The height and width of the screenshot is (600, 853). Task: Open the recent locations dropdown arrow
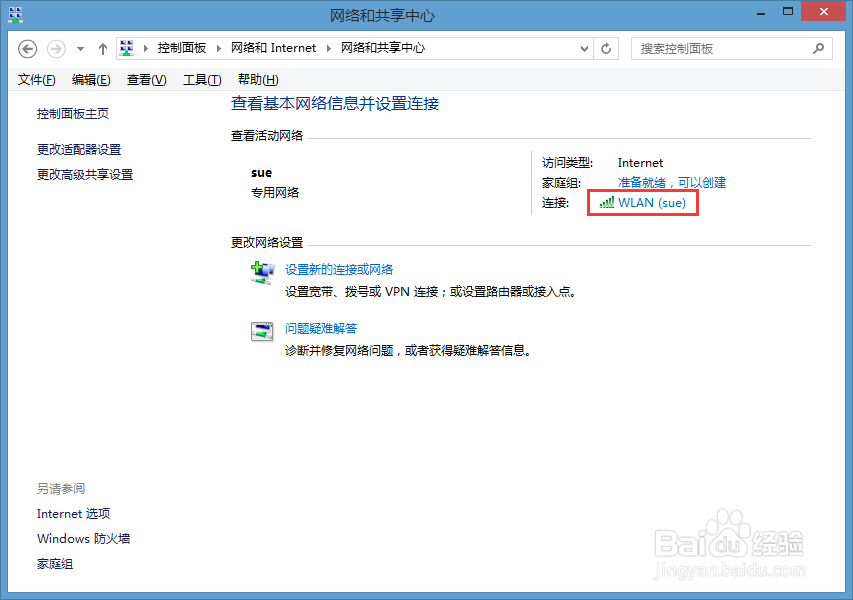[x=79, y=47]
